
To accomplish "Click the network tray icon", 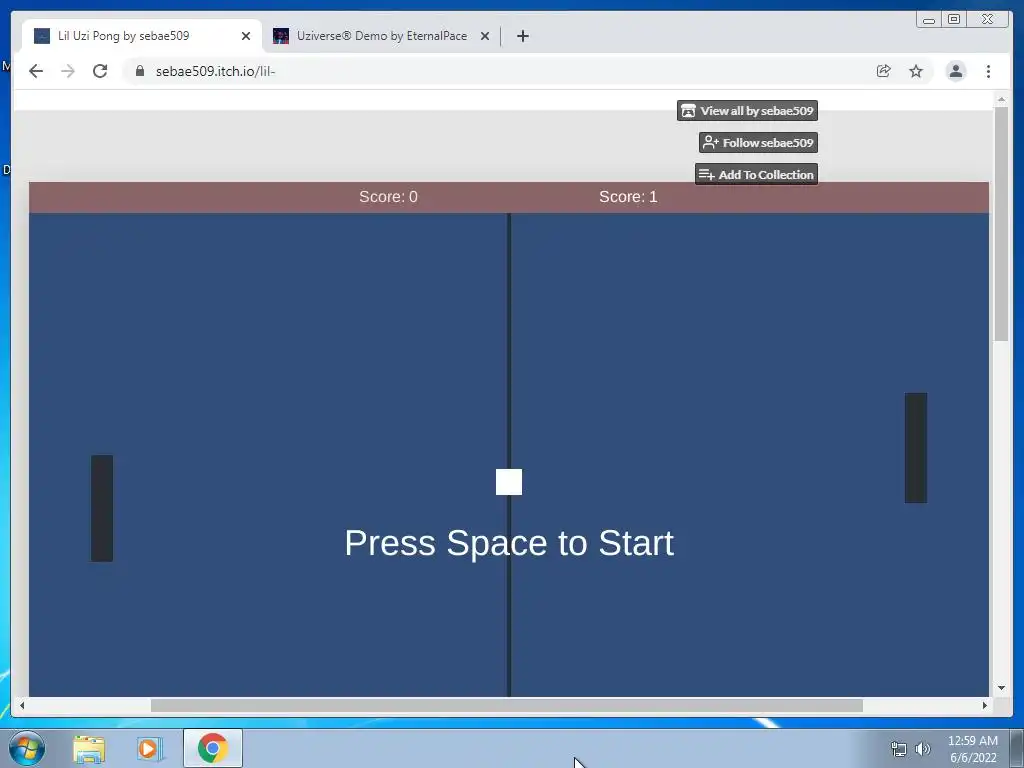I will [899, 749].
